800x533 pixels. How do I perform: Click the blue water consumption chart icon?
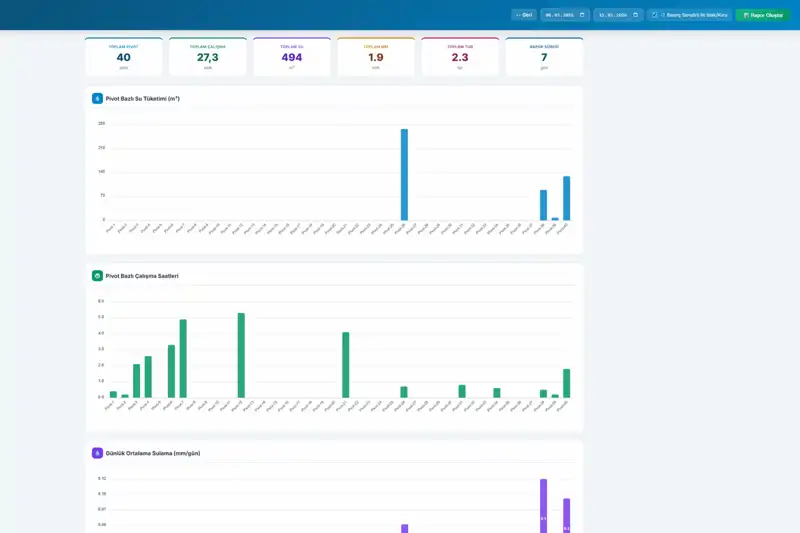click(97, 99)
